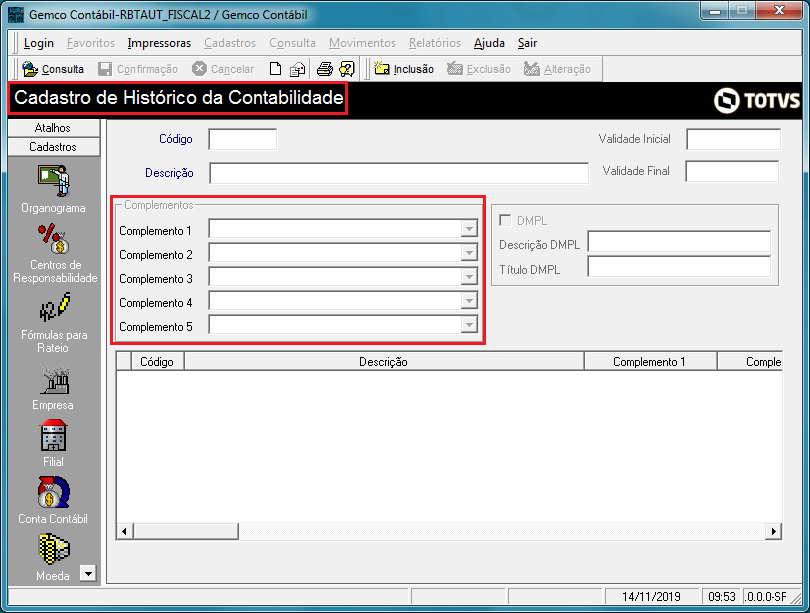Click the Sair menu item
Viewport: 810px width, 613px height.
tap(527, 43)
